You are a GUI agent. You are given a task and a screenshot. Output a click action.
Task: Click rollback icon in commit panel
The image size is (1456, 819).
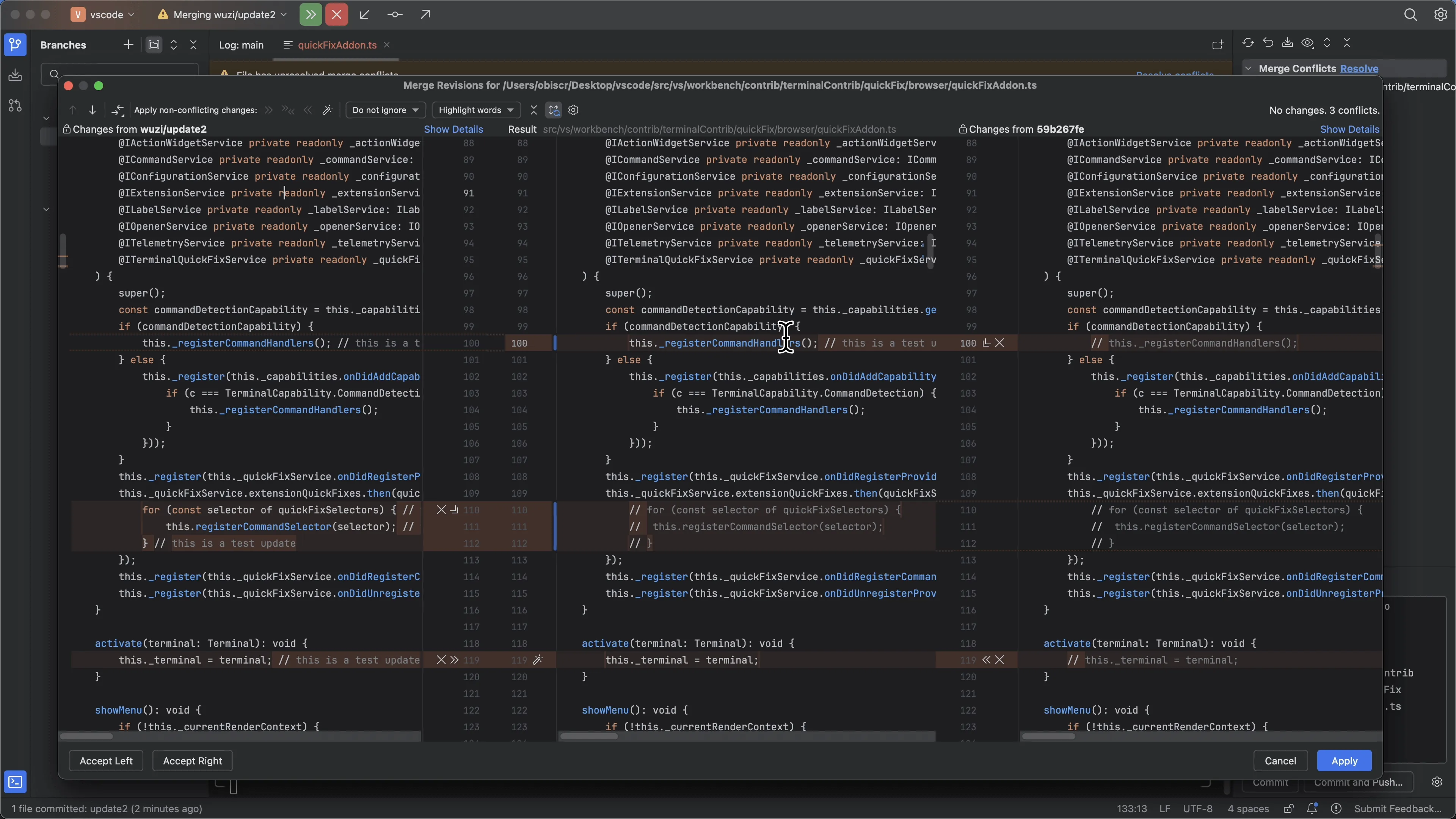coord(1268,43)
